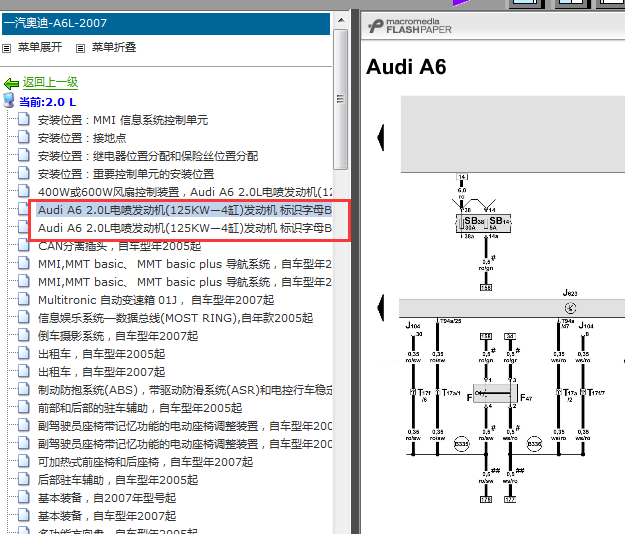
Task: Open 出租车，自车型年2005起
Action: [x=102, y=354]
